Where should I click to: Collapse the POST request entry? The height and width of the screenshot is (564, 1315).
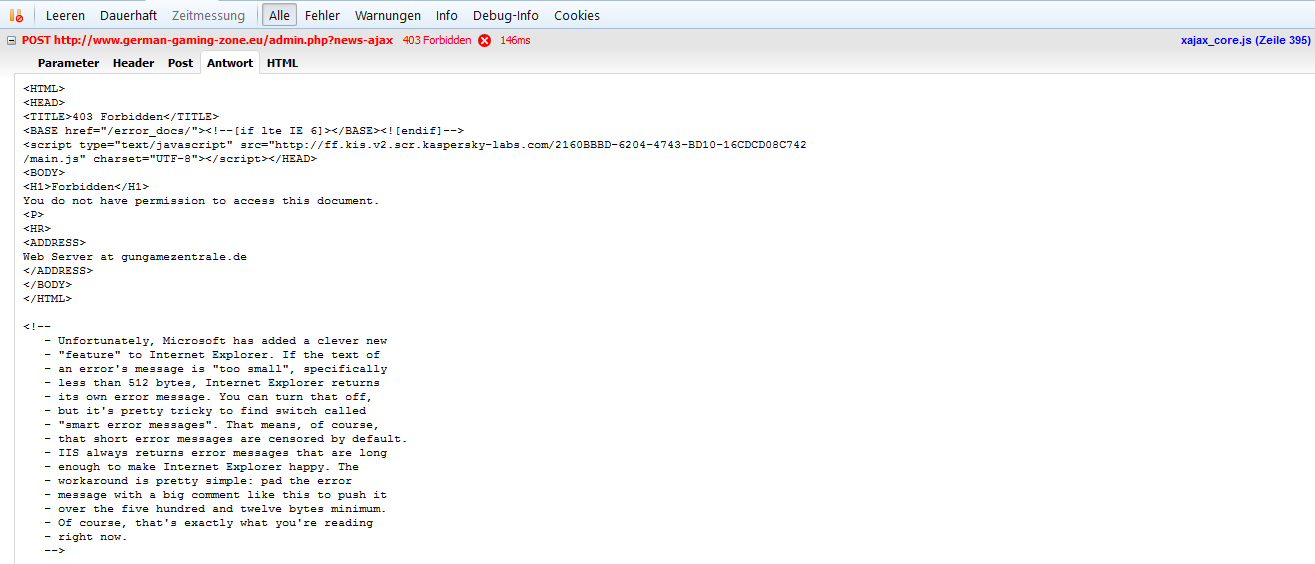point(11,41)
